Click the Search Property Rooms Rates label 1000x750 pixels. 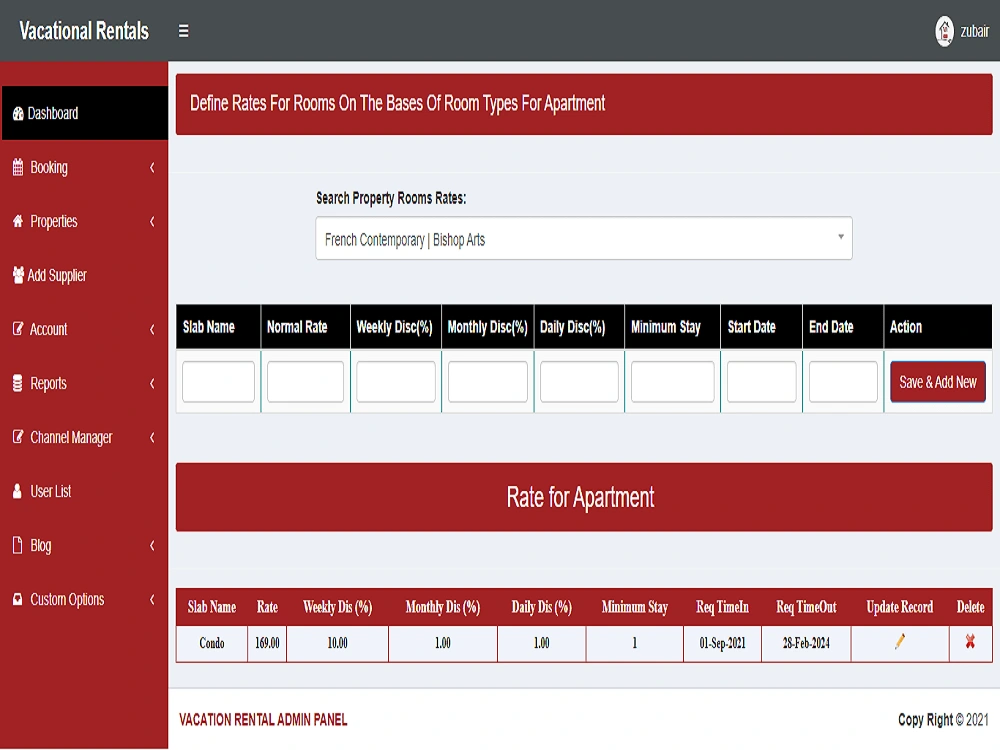point(391,198)
